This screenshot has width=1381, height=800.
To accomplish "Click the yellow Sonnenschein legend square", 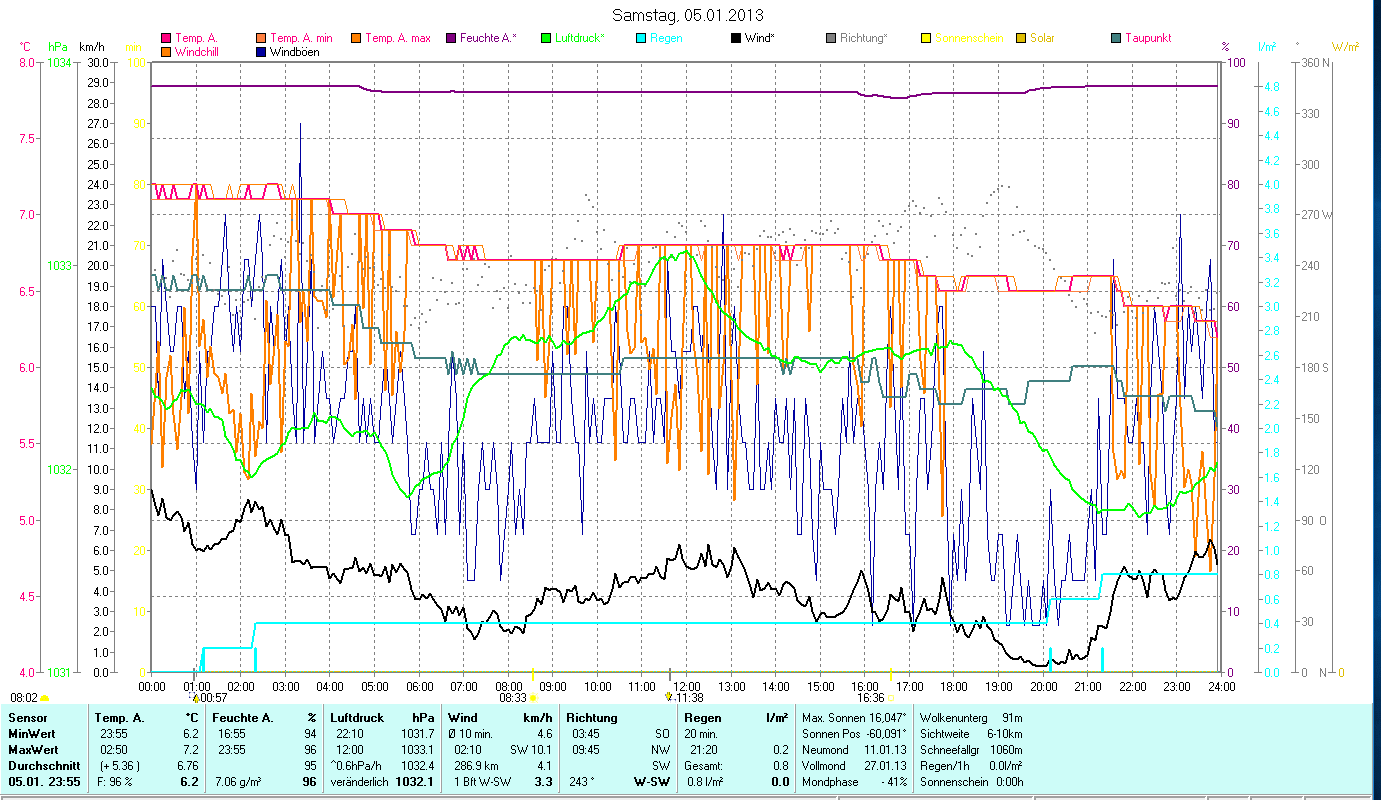I will (x=926, y=39).
